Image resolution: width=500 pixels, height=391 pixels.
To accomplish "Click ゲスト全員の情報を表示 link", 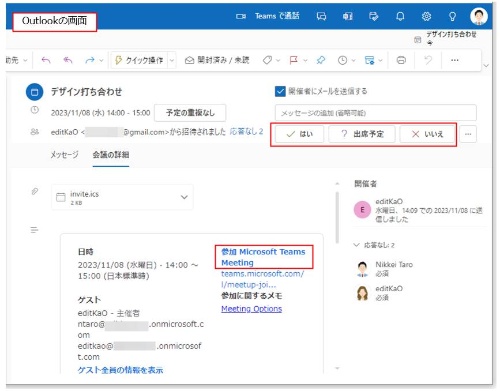I will pyautogui.click(x=120, y=369).
